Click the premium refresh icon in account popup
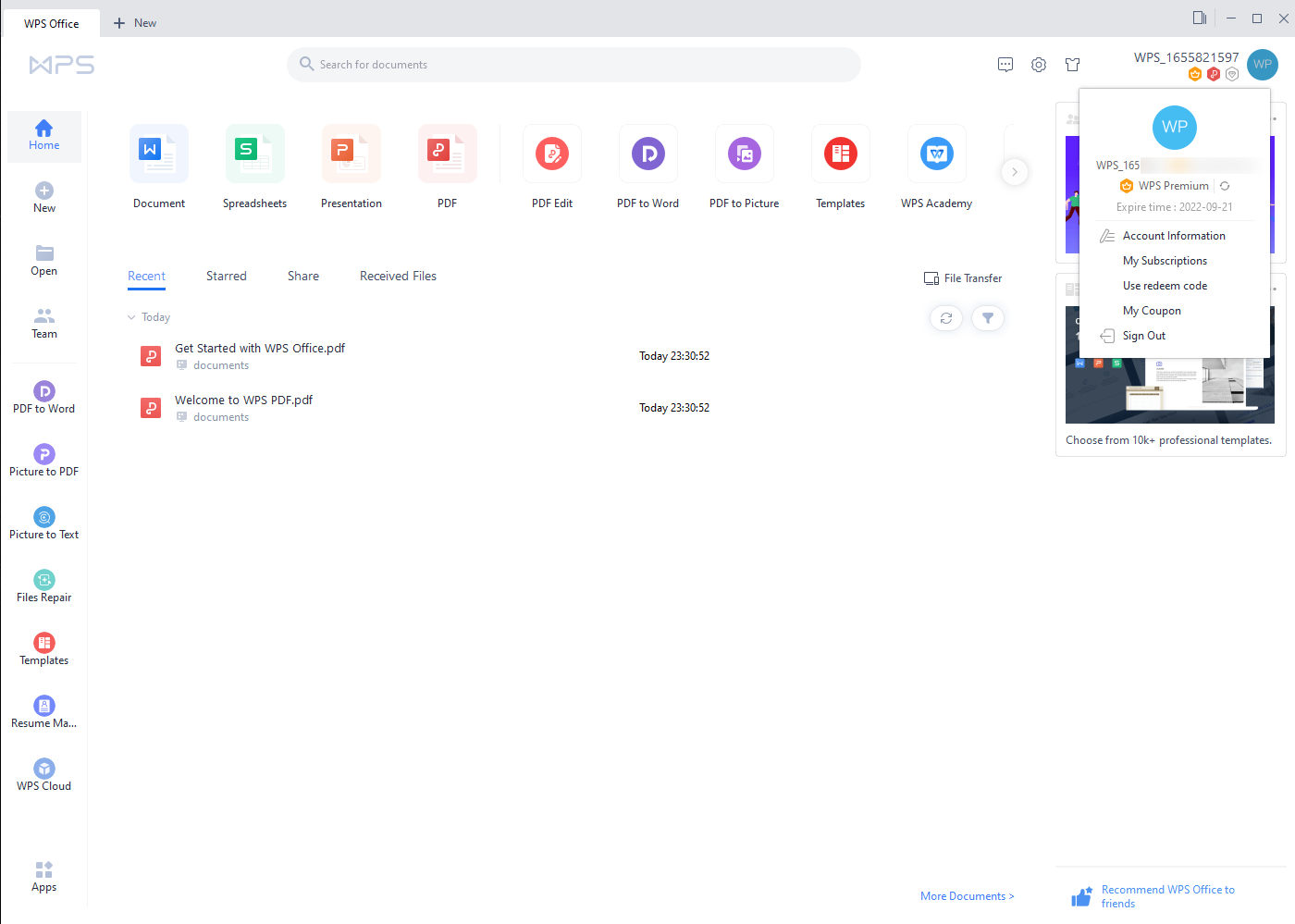Image resolution: width=1295 pixels, height=924 pixels. [x=1225, y=186]
